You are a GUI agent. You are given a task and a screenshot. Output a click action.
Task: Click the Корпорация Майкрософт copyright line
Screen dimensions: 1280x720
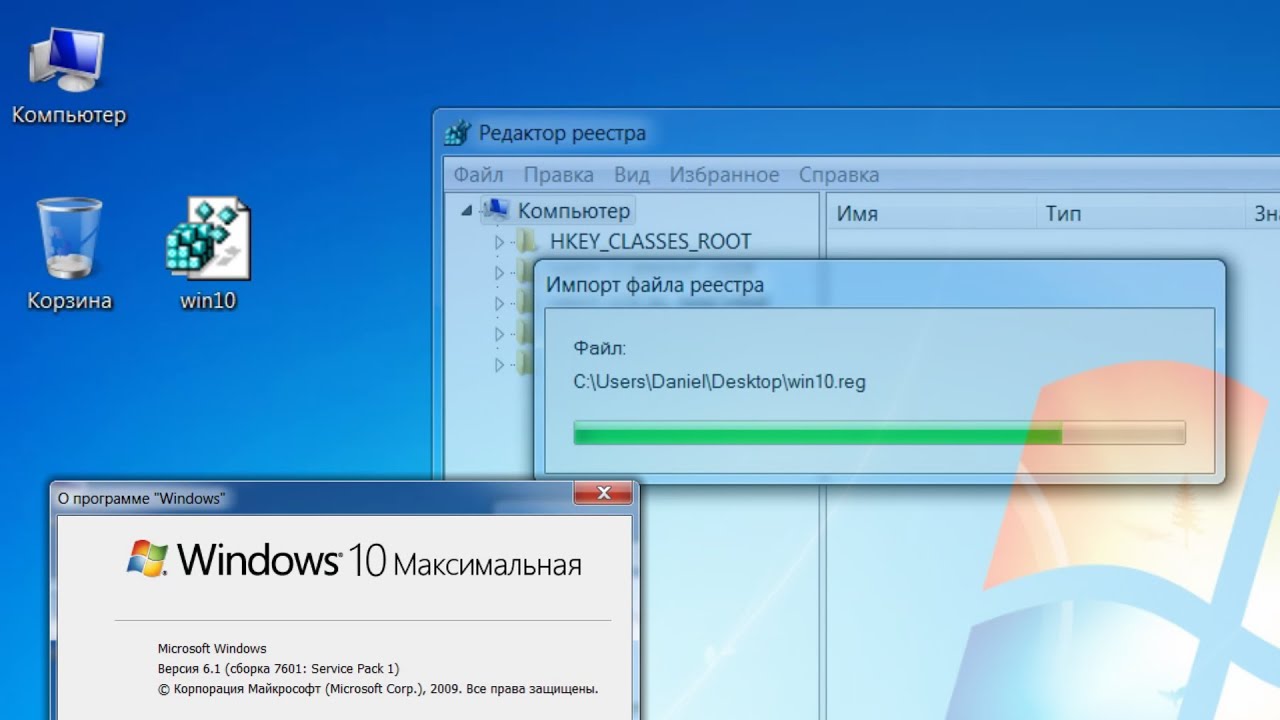(x=378, y=689)
